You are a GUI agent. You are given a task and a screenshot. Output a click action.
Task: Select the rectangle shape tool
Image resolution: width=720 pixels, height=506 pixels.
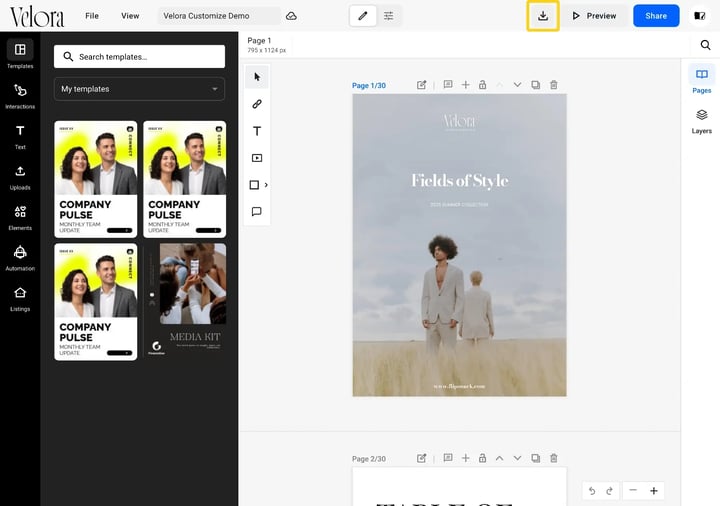[254, 185]
